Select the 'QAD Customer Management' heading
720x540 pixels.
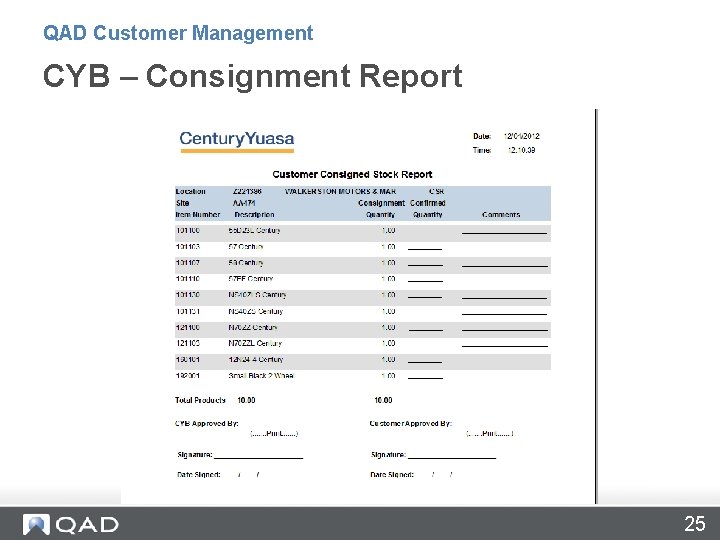[x=178, y=33]
